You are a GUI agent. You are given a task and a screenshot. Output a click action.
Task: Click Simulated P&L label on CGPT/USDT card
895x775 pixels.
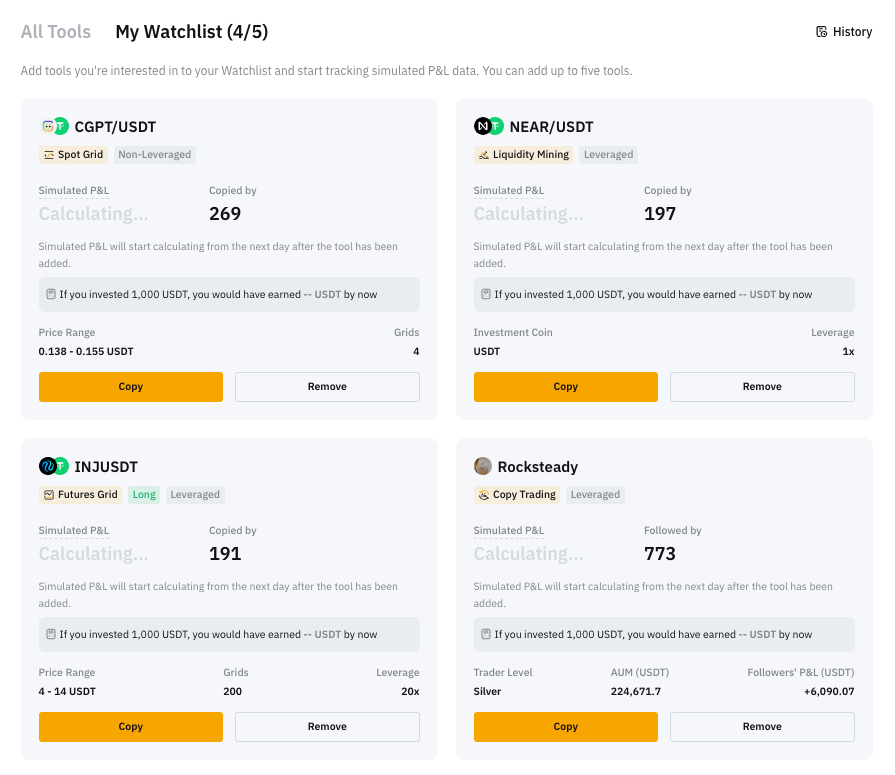click(x=74, y=191)
